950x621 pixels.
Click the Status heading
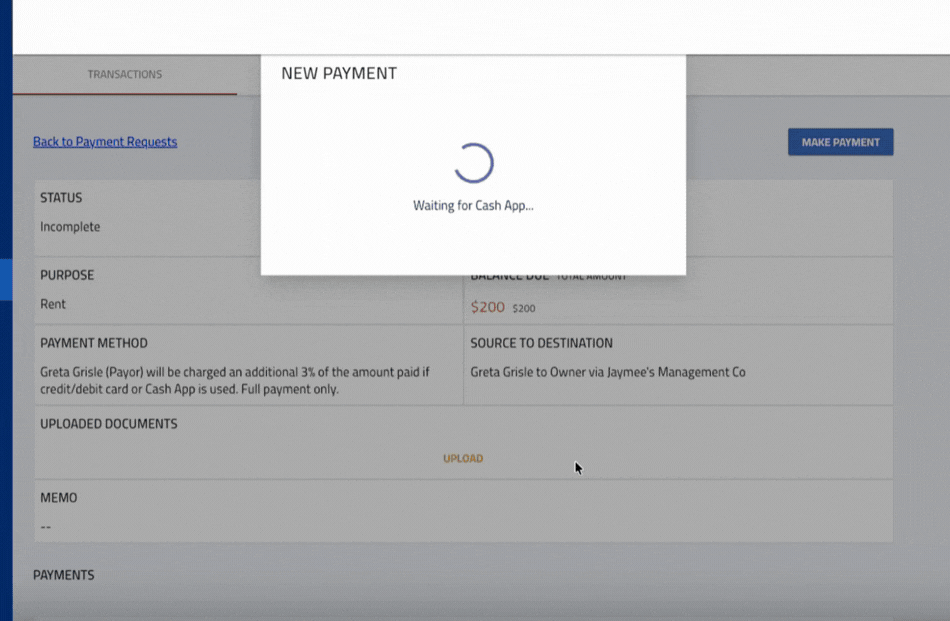61,198
